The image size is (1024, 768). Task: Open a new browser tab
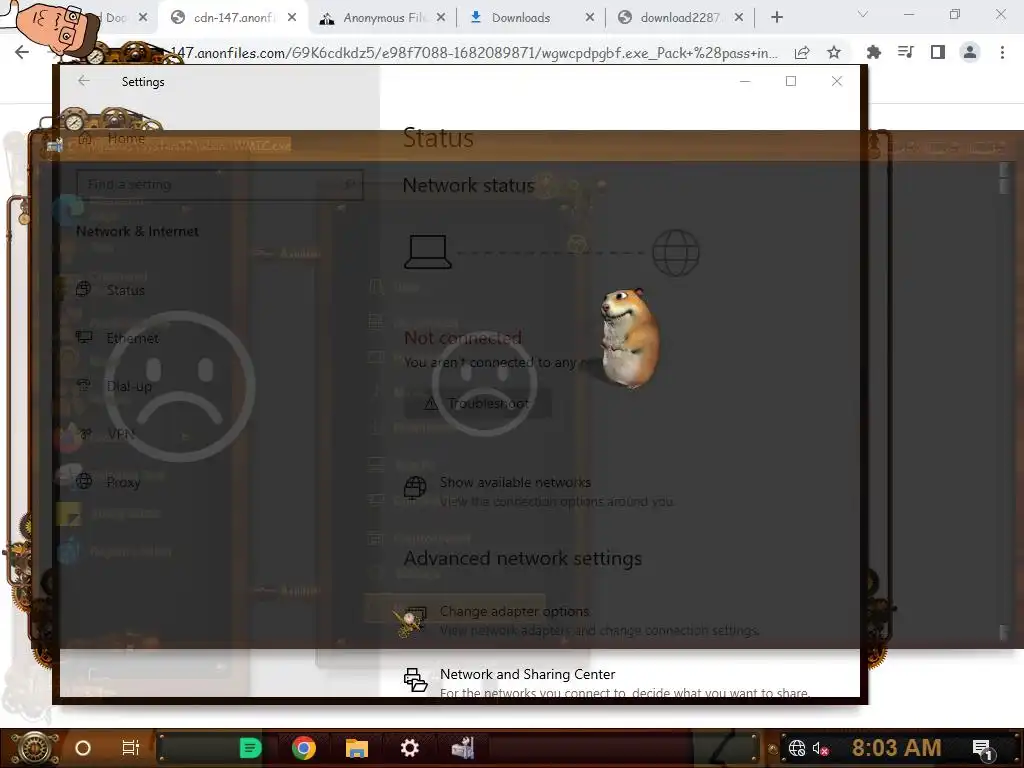(776, 18)
